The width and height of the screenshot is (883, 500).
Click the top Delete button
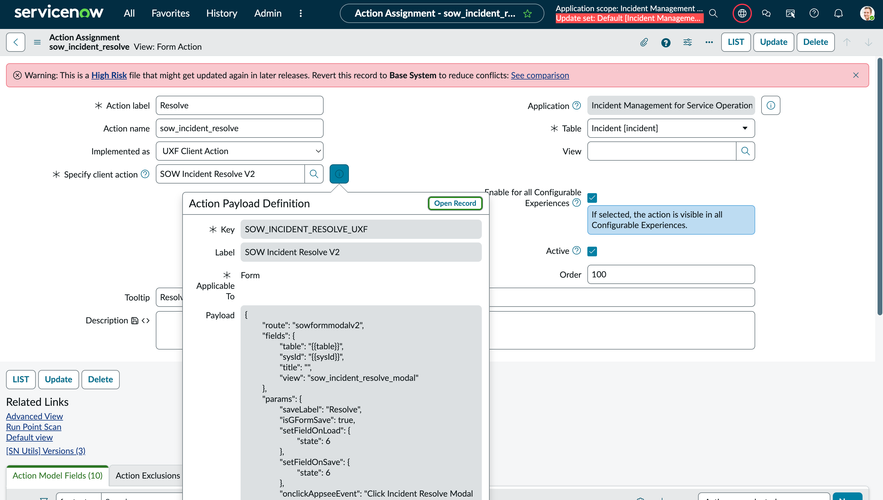point(815,42)
